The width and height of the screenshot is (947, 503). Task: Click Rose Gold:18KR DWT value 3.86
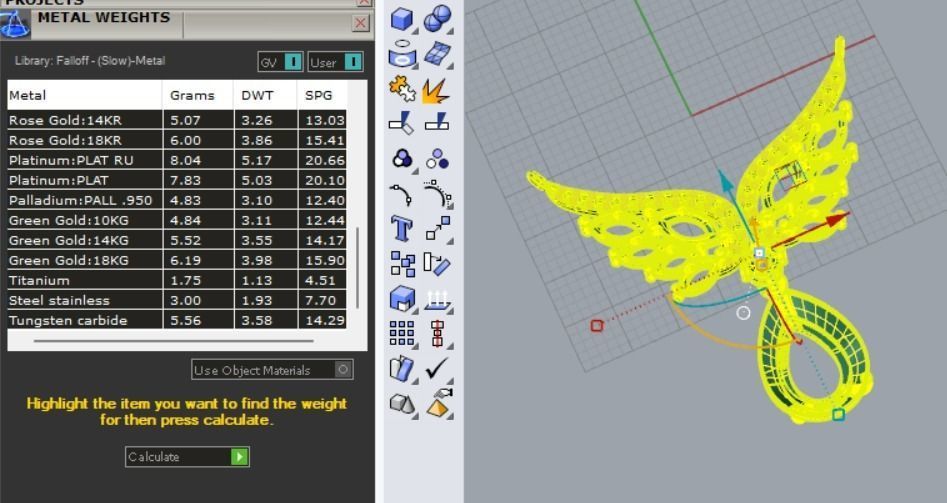[x=257, y=140]
